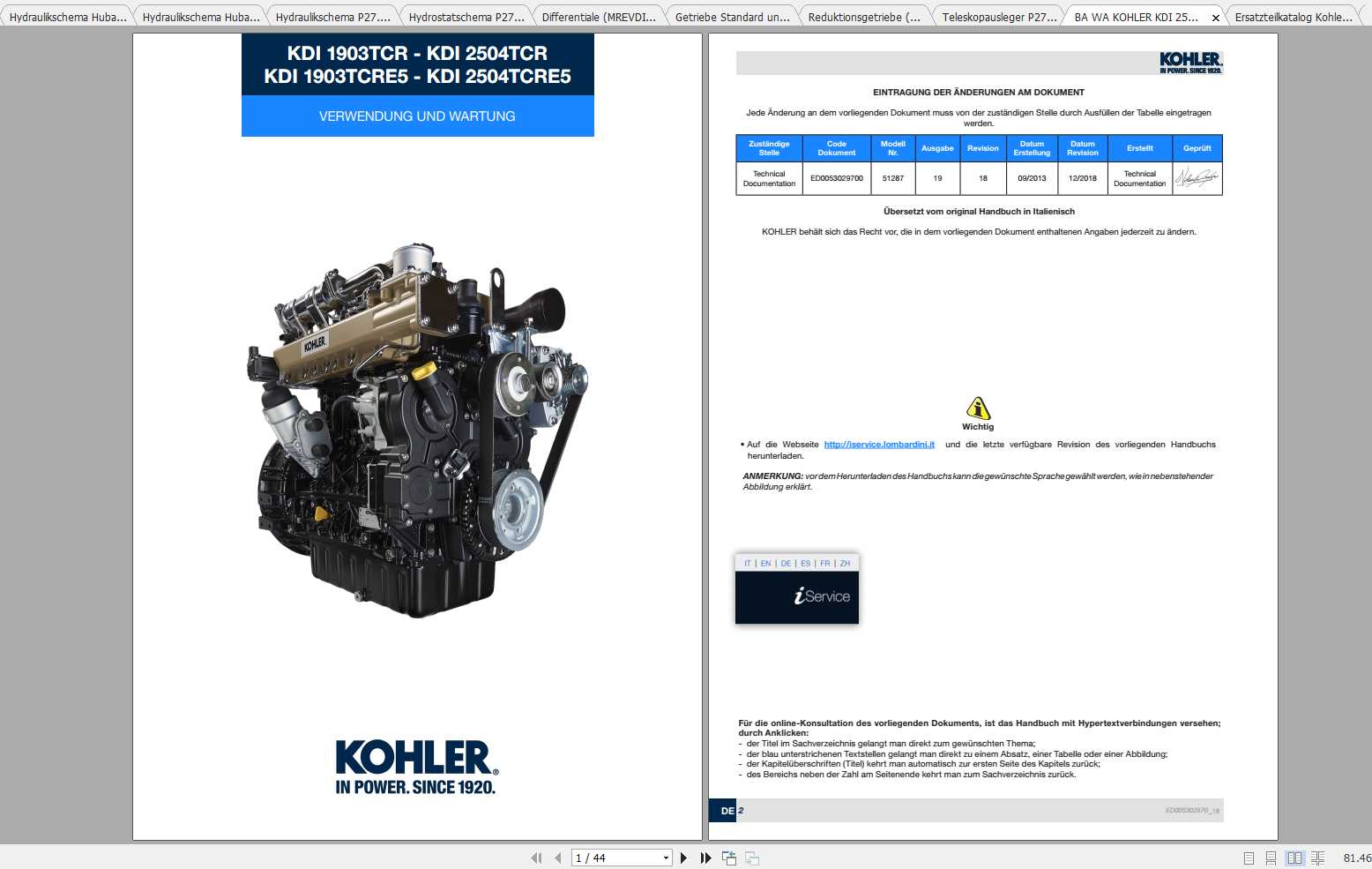Switch to single page view layout
This screenshot has height=869, width=1372.
[1249, 858]
